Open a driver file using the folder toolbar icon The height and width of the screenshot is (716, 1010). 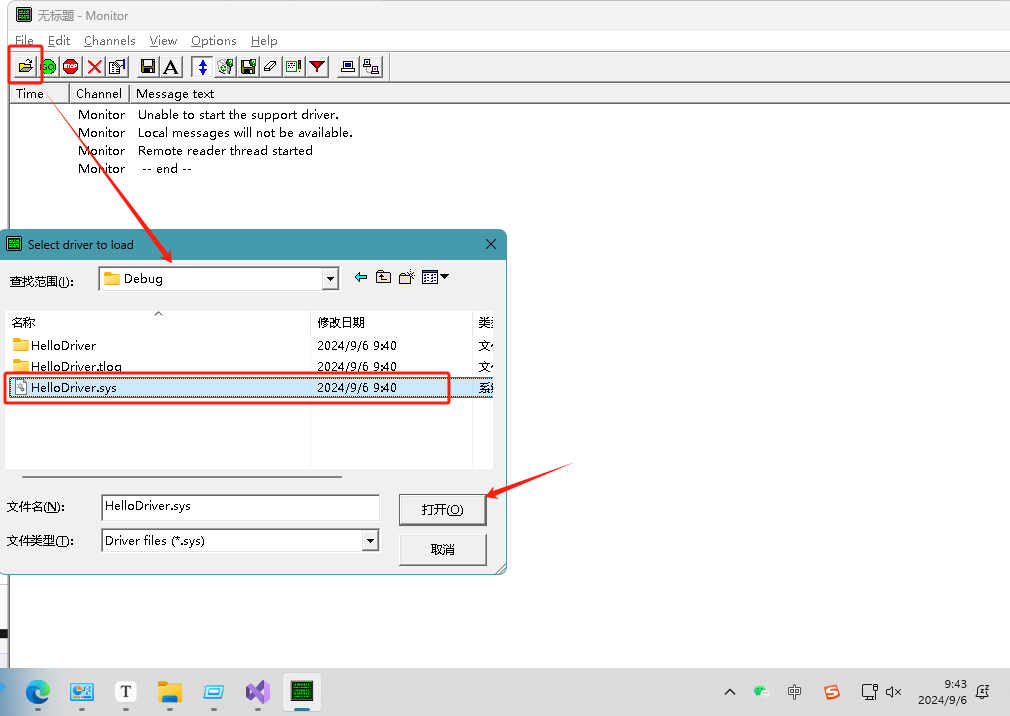click(25, 66)
